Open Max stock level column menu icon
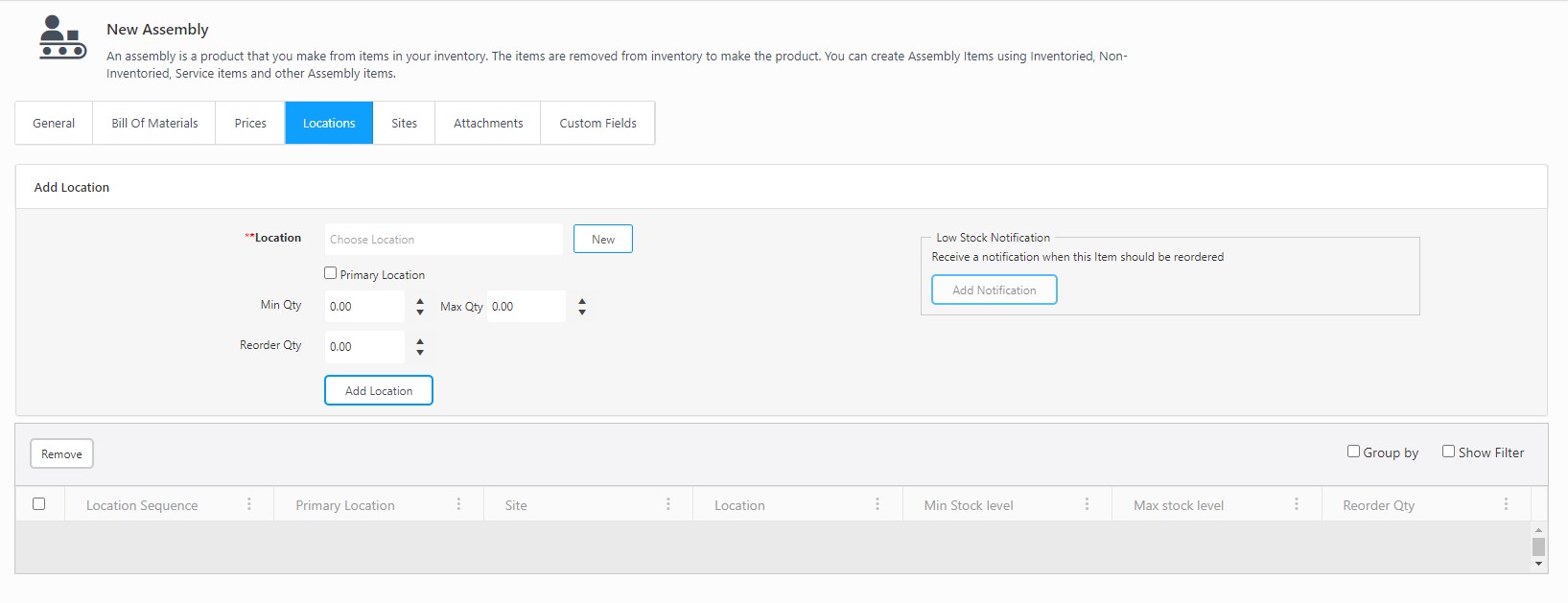Screen dimensions: 1568x603 (x=1297, y=504)
